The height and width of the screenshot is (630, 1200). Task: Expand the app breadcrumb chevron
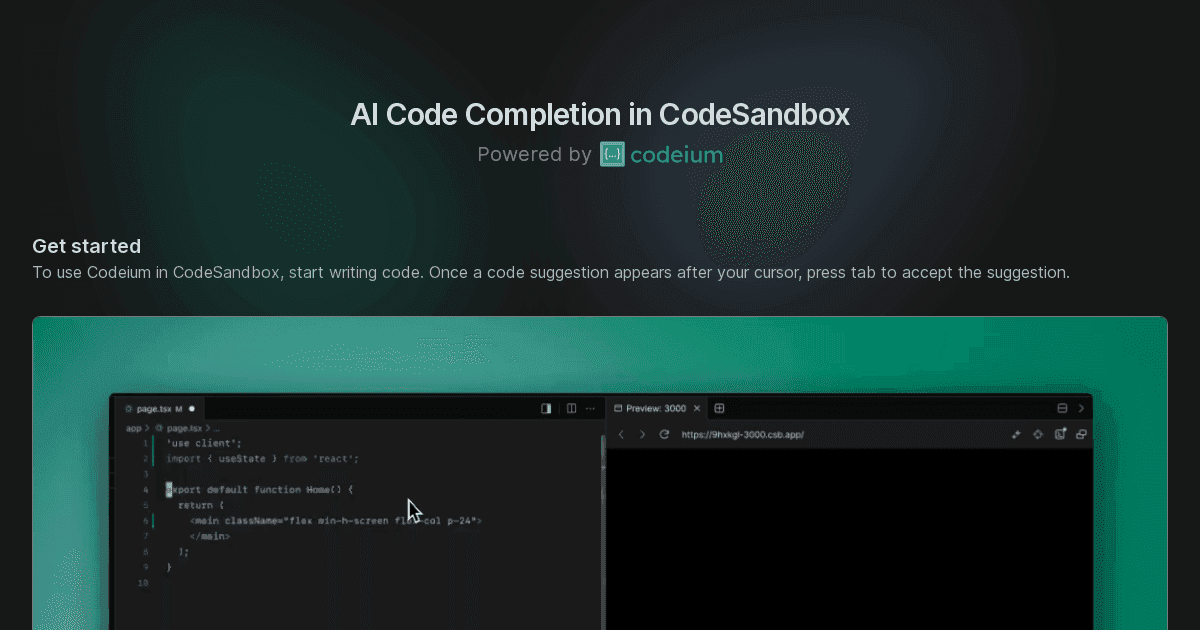(x=147, y=427)
